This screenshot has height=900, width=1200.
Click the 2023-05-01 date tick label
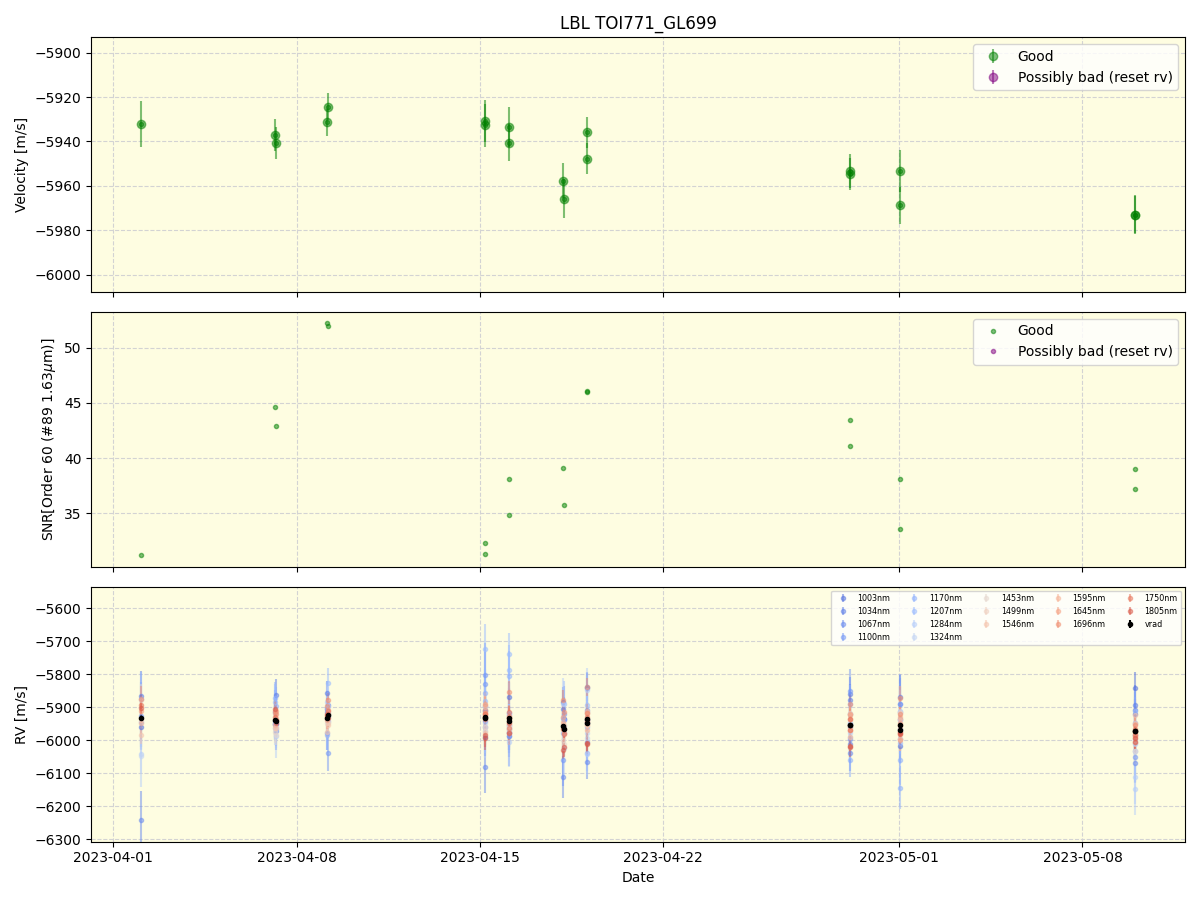pos(899,857)
